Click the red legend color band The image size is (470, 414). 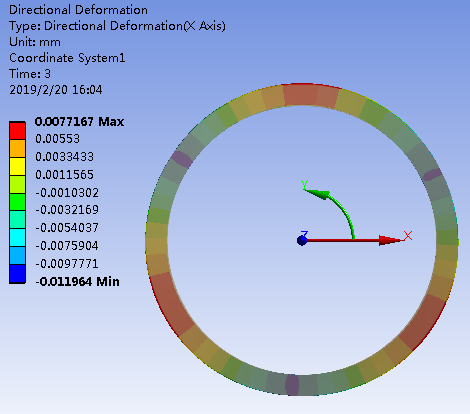click(x=17, y=130)
